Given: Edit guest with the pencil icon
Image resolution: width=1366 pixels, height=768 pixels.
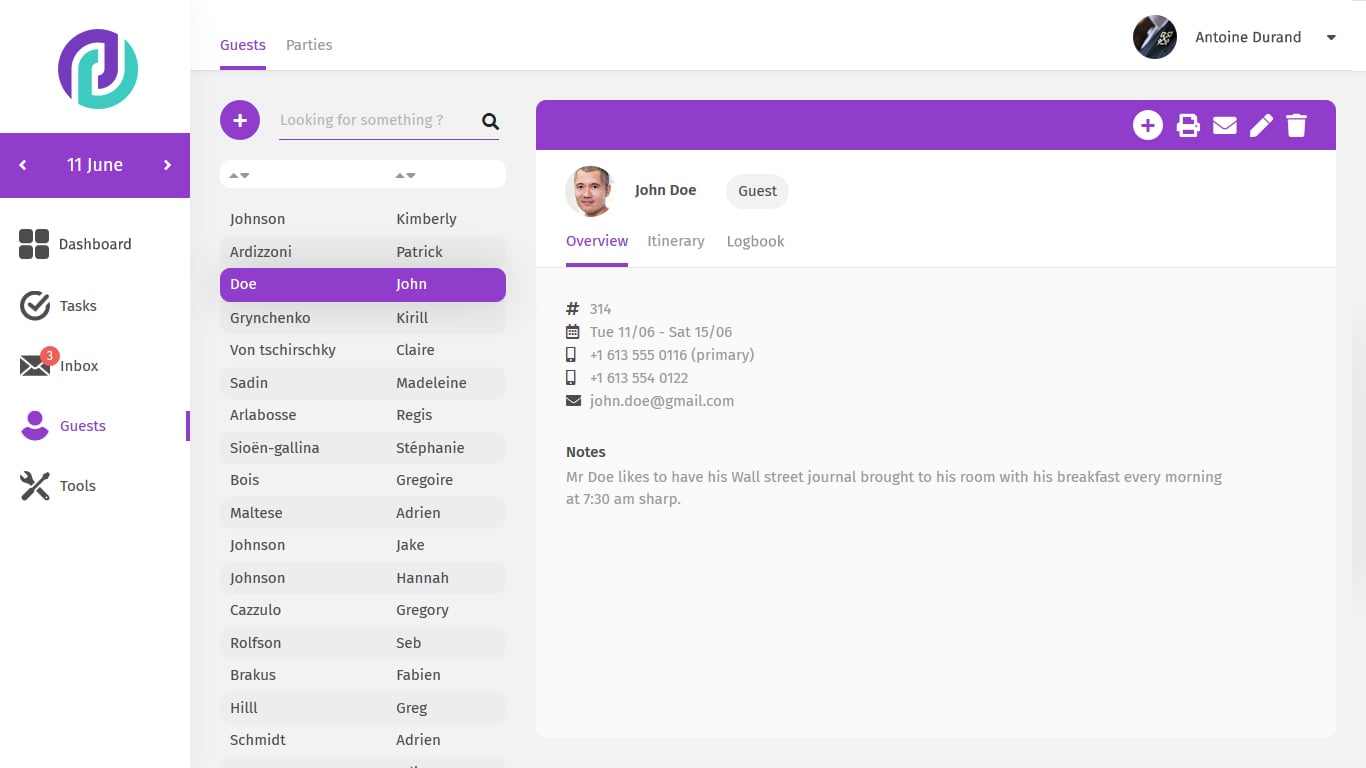Looking at the screenshot, I should 1261,125.
